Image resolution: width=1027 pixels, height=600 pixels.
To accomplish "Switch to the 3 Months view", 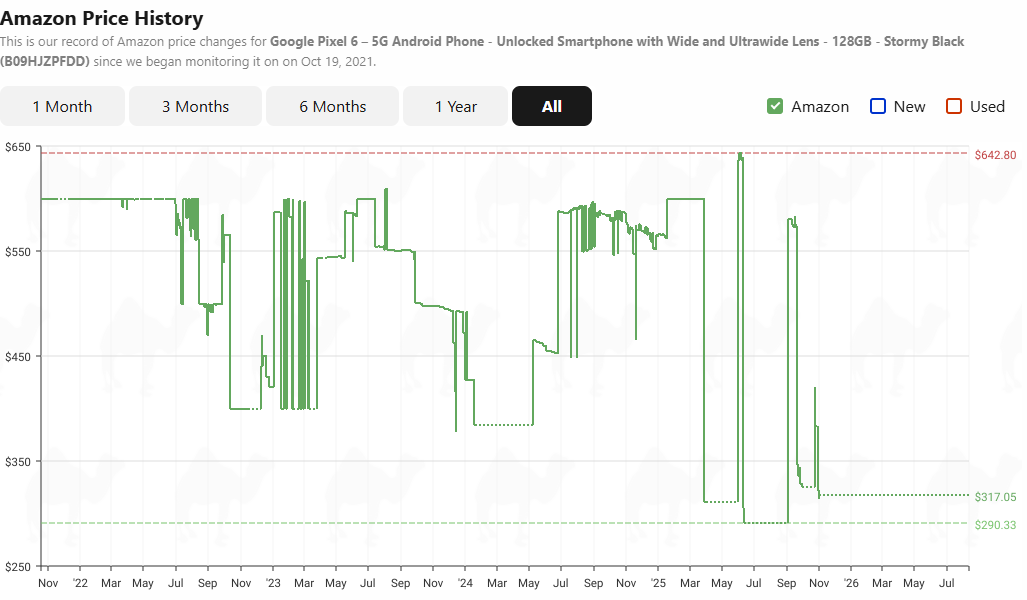I will click(195, 106).
